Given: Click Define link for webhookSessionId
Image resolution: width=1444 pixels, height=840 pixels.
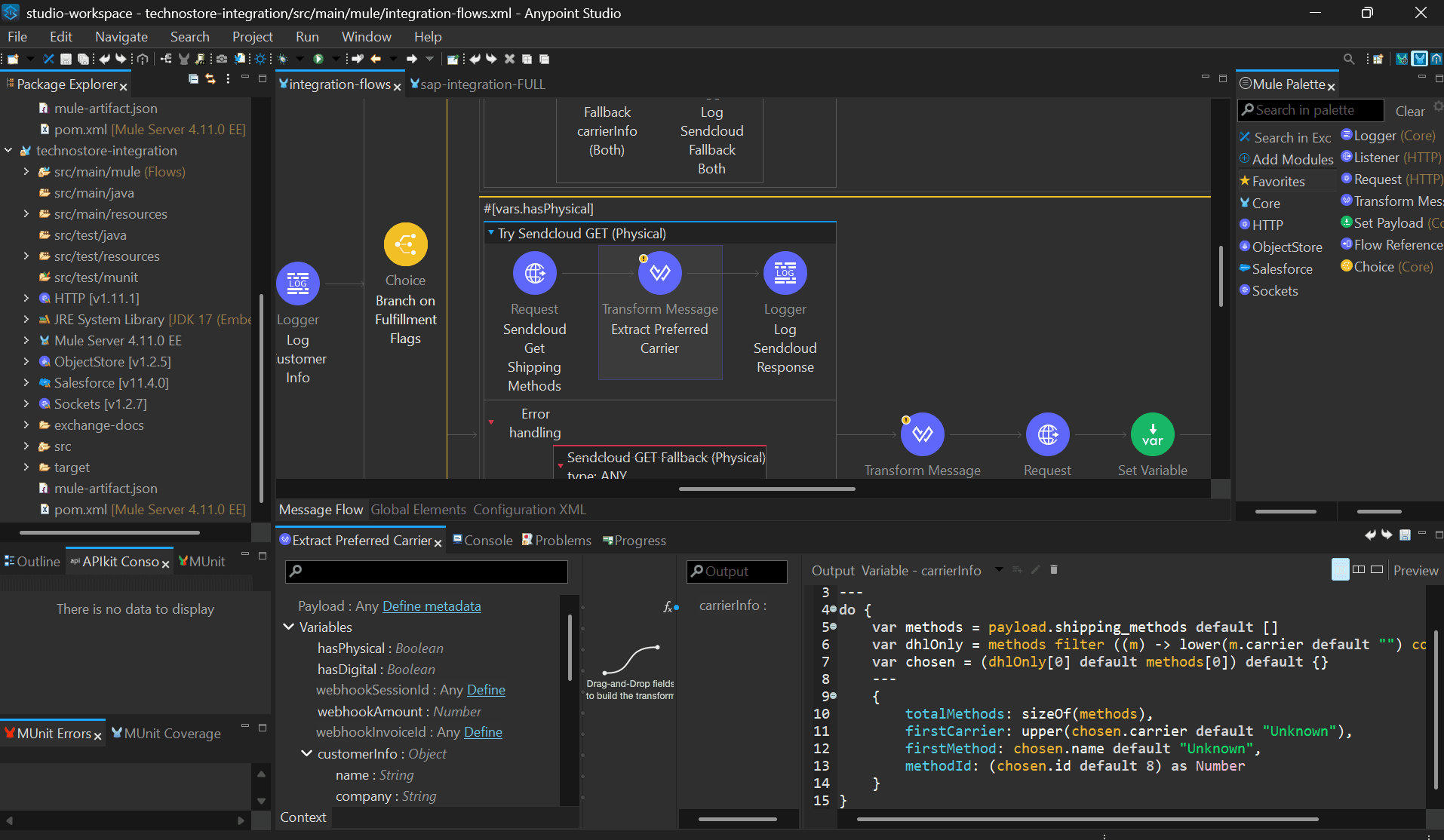Looking at the screenshot, I should [x=486, y=690].
